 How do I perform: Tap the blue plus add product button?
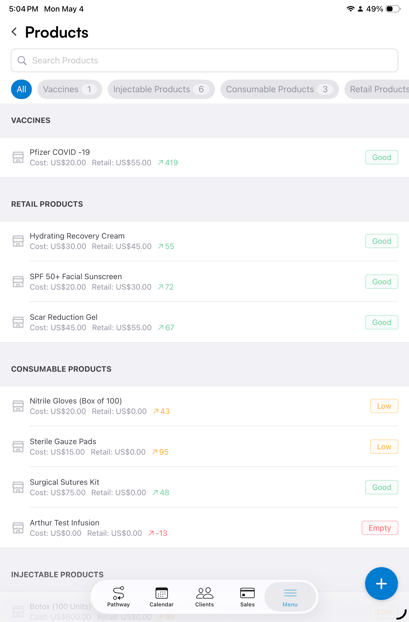click(x=381, y=584)
